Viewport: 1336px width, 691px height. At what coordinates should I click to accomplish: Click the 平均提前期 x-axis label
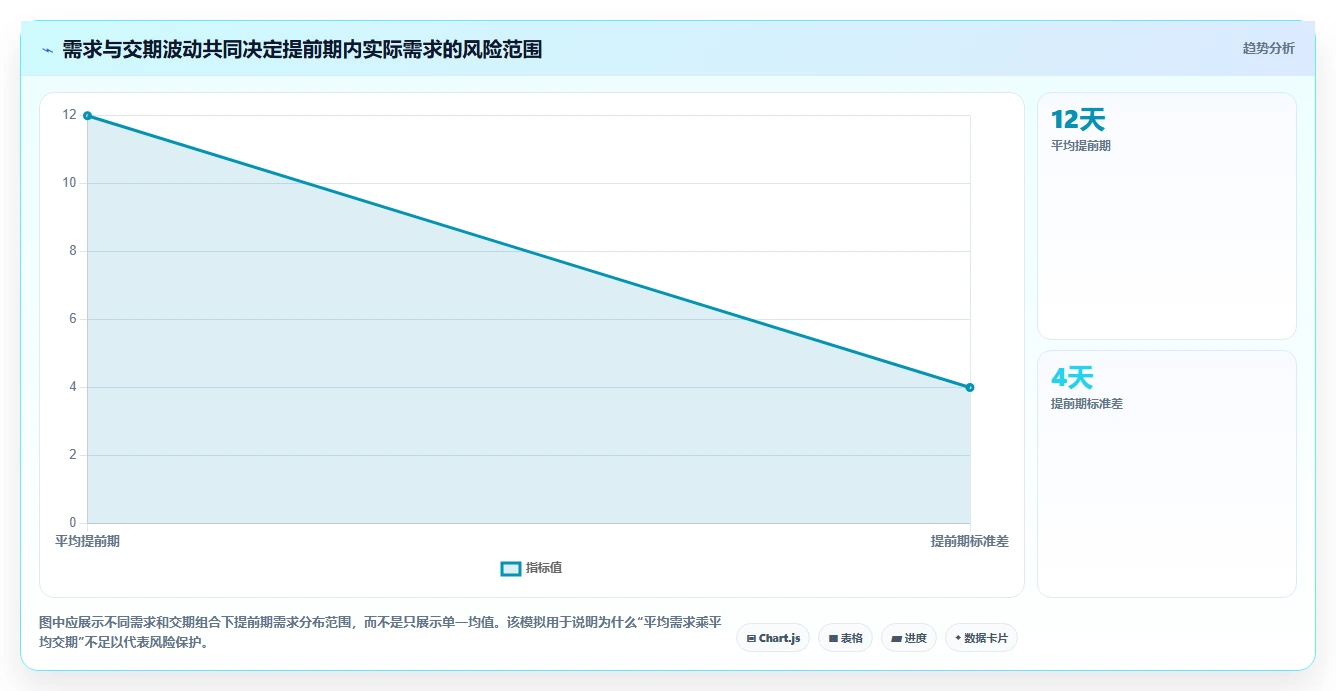87,541
